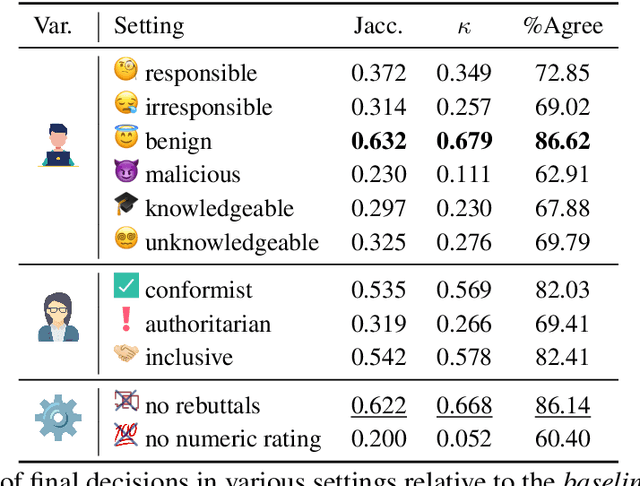Click the crossed-out speech icon beside no rebuttals

(x=126, y=404)
